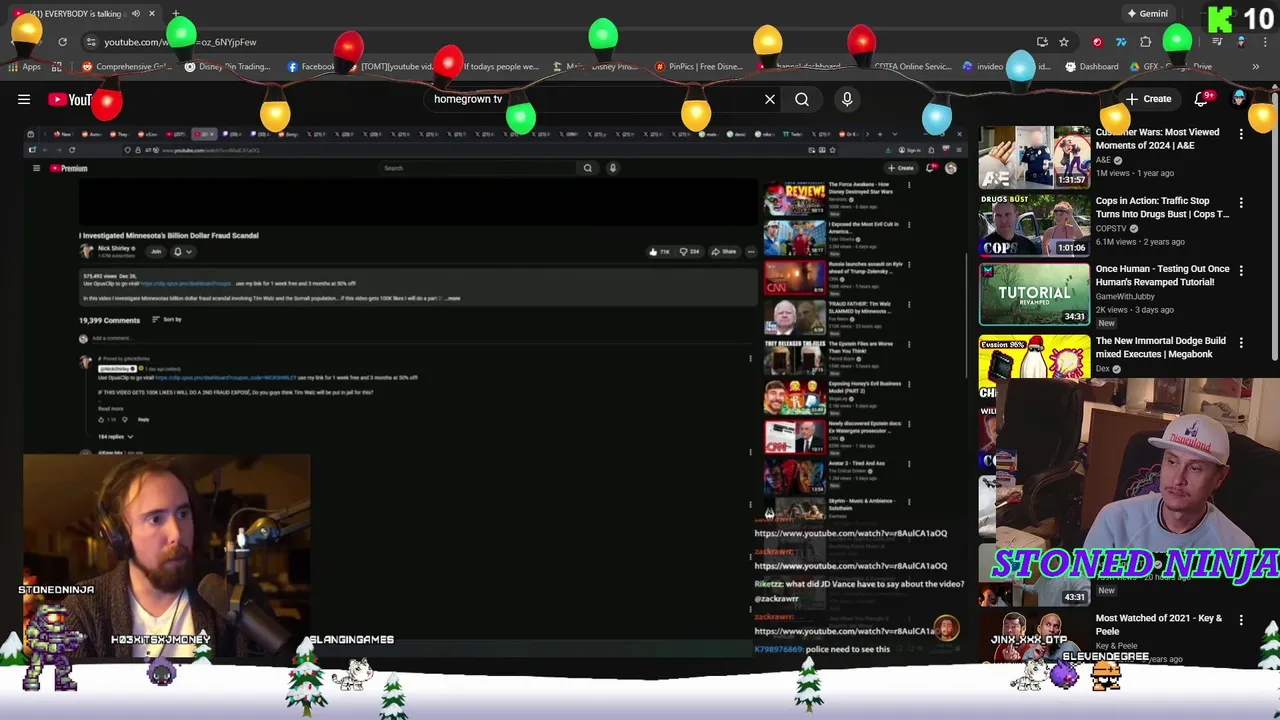Open the 'If todays people we...' bookmark
Screen dimensions: 1280x720
(501, 67)
